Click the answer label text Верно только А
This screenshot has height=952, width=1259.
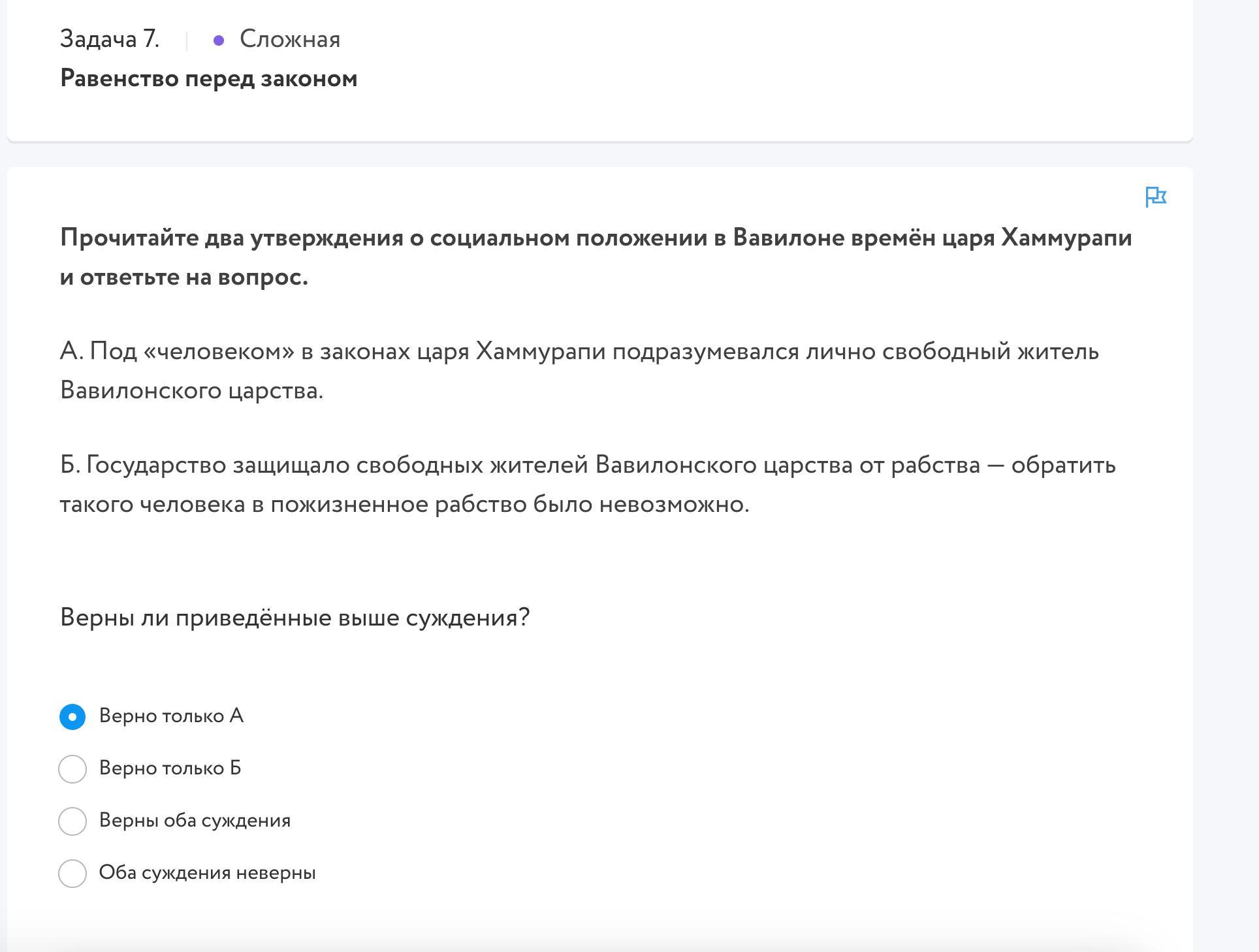coord(171,716)
